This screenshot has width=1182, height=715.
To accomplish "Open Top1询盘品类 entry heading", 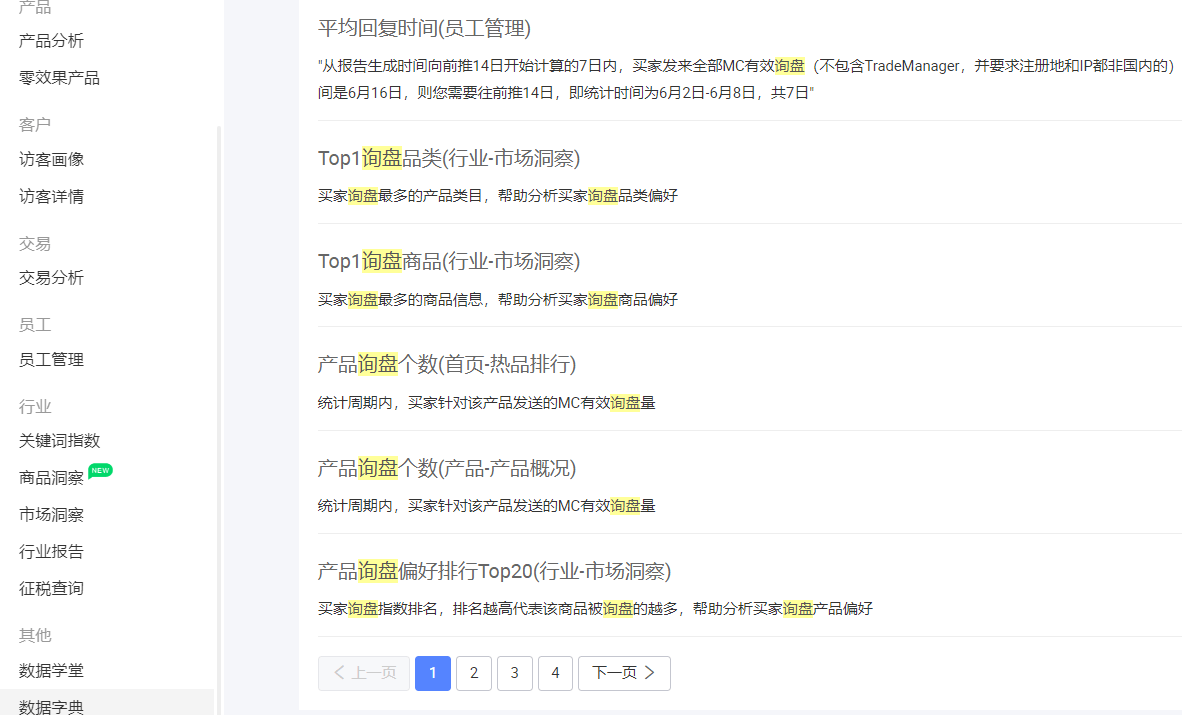I will [449, 158].
